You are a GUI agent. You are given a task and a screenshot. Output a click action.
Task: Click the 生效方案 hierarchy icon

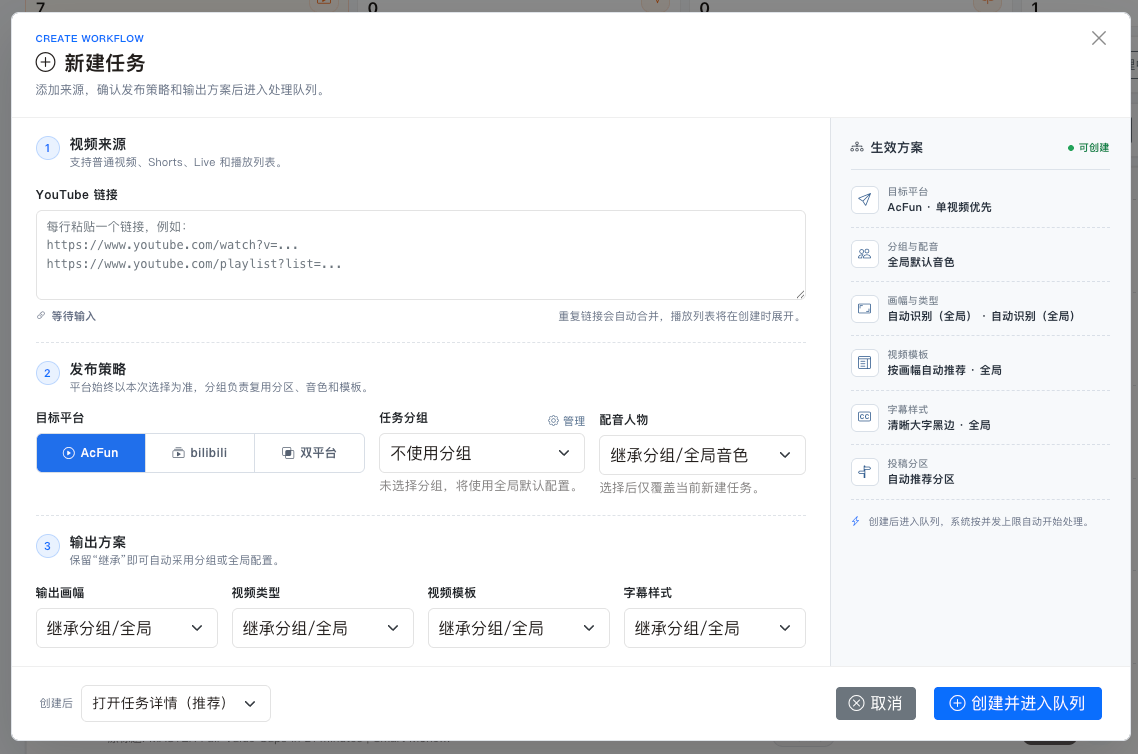coord(857,147)
